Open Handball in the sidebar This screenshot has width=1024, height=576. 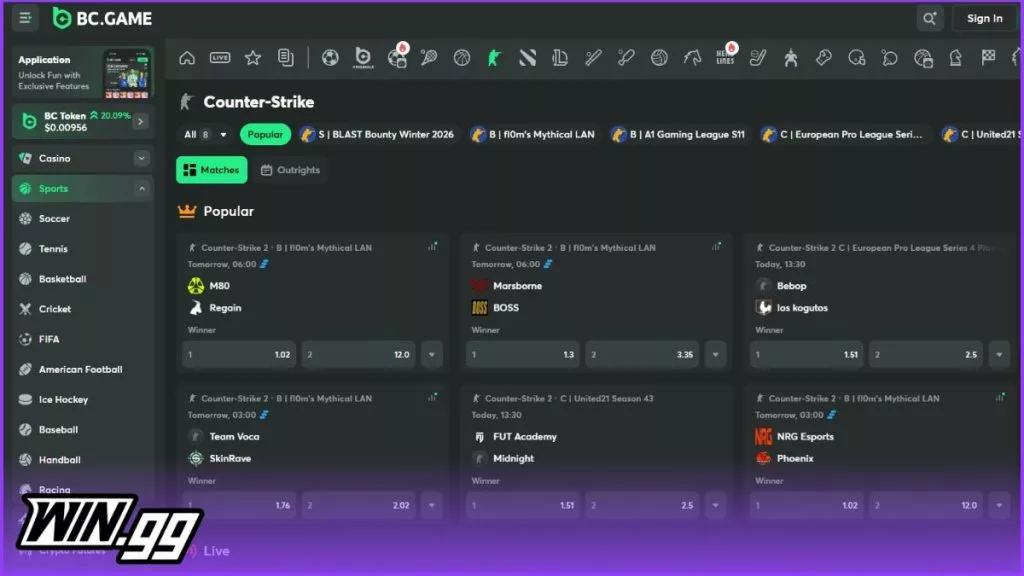coord(82,460)
